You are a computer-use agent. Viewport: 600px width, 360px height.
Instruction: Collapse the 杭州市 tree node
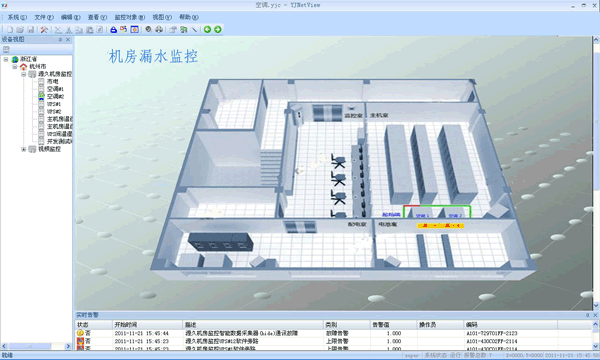point(15,67)
